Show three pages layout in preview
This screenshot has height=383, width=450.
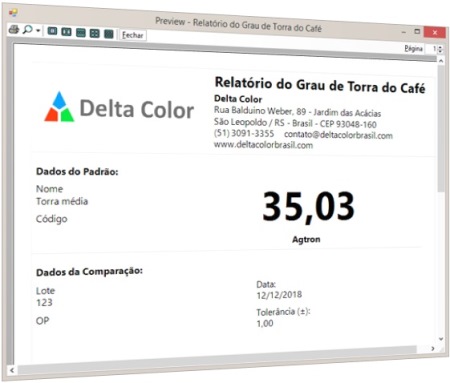81,33
